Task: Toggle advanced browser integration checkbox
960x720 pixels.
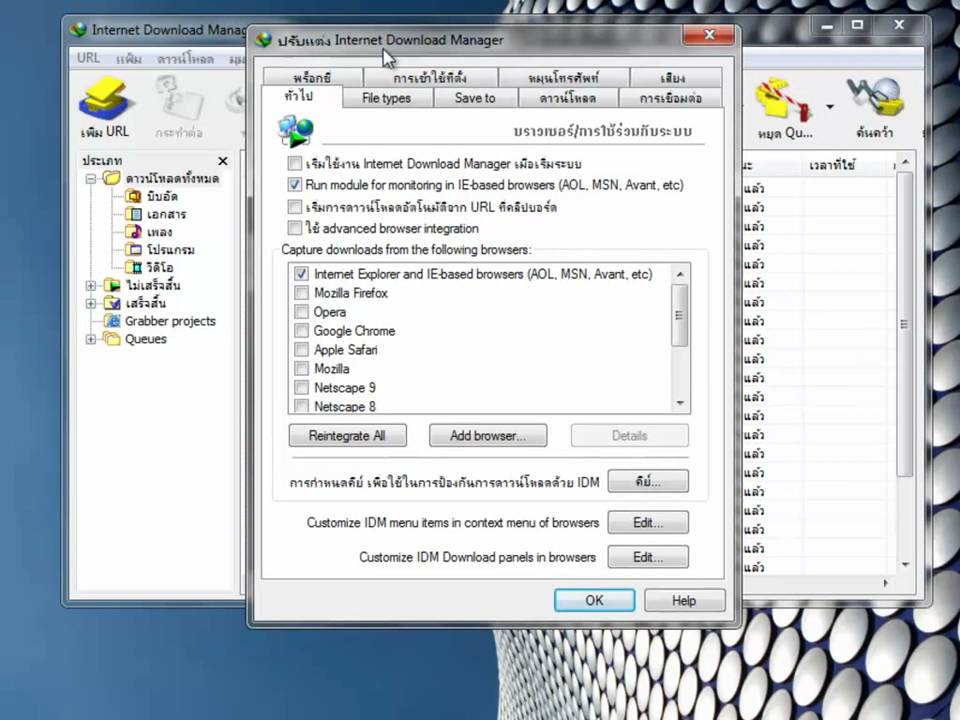Action: [294, 228]
